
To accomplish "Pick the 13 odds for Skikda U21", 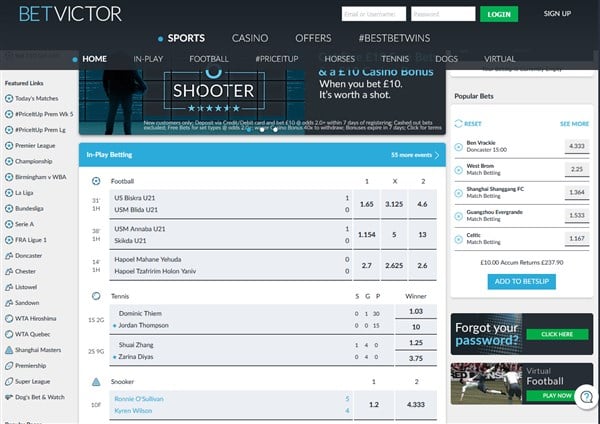I will tap(422, 235).
